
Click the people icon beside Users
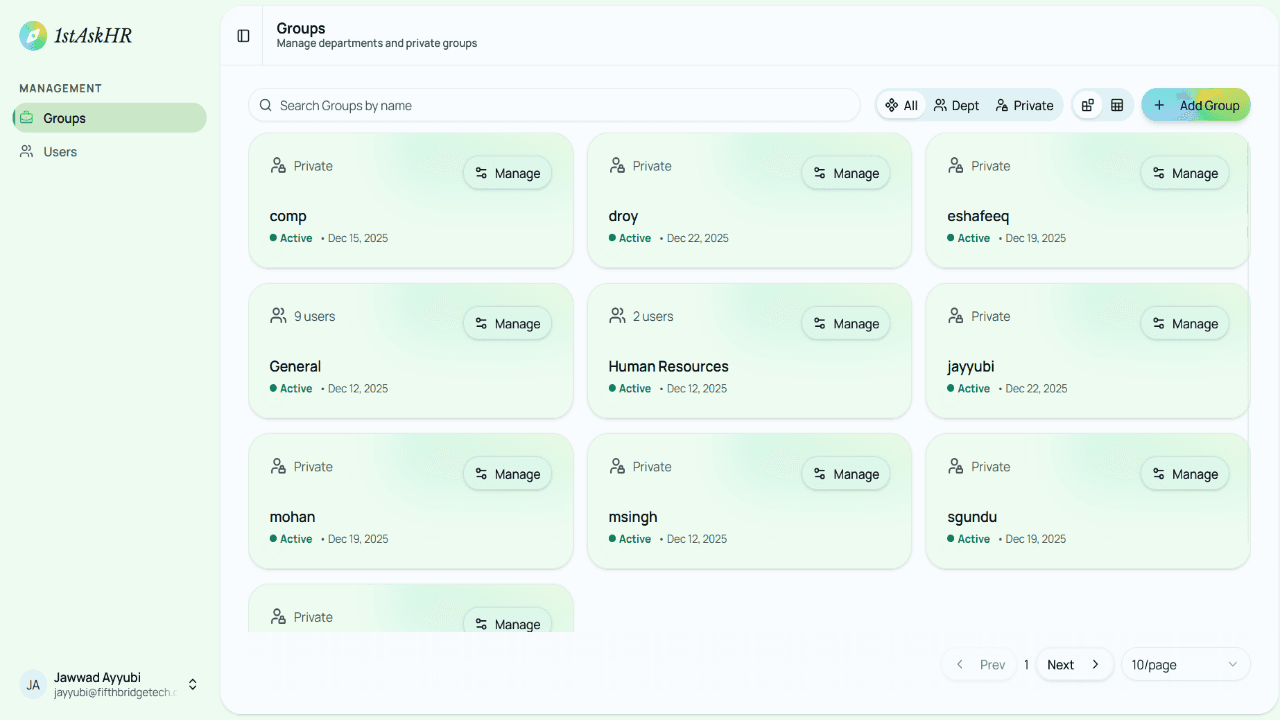pyautogui.click(x=26, y=151)
